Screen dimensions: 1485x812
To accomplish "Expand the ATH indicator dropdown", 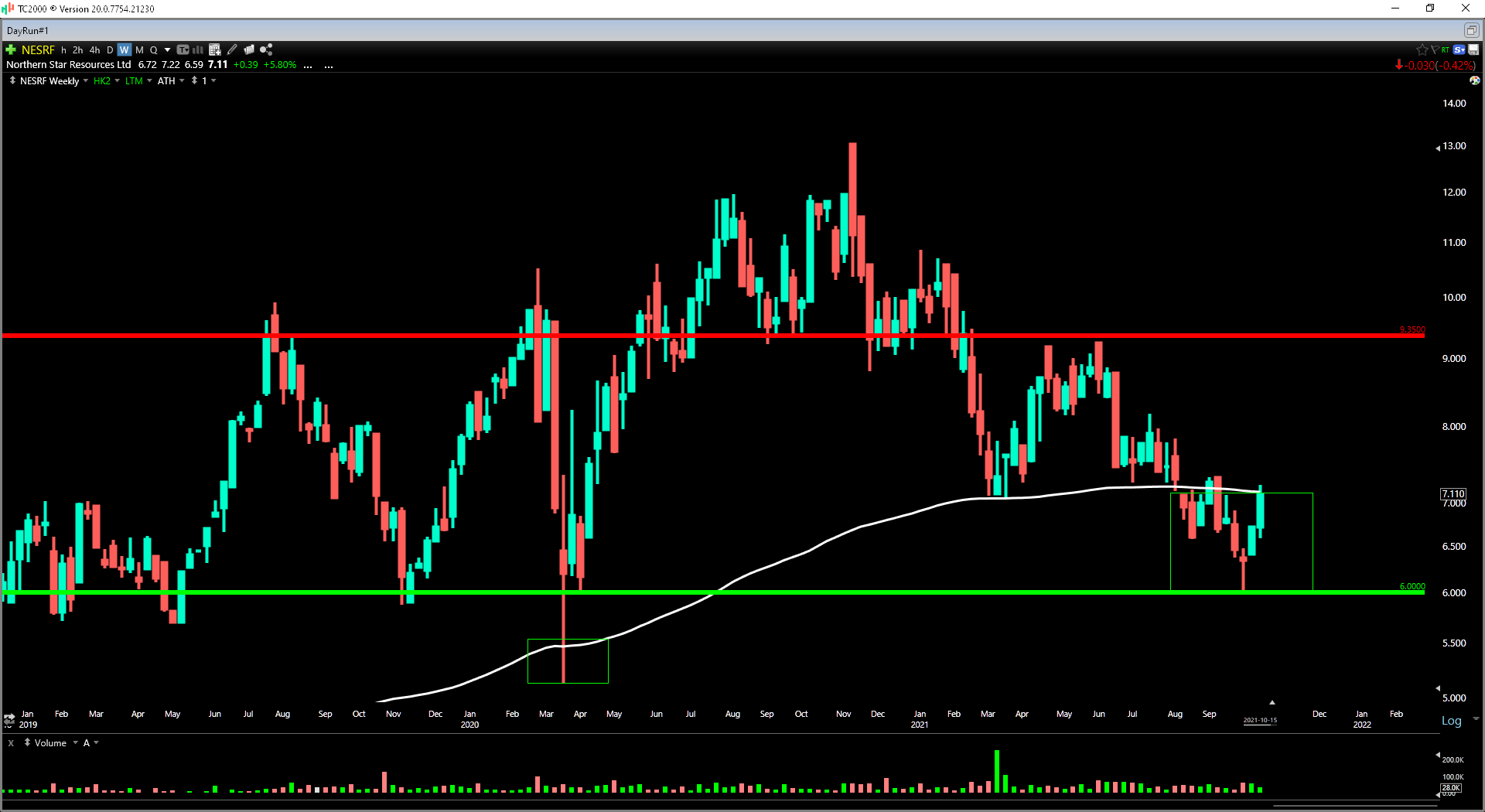I will tap(182, 80).
